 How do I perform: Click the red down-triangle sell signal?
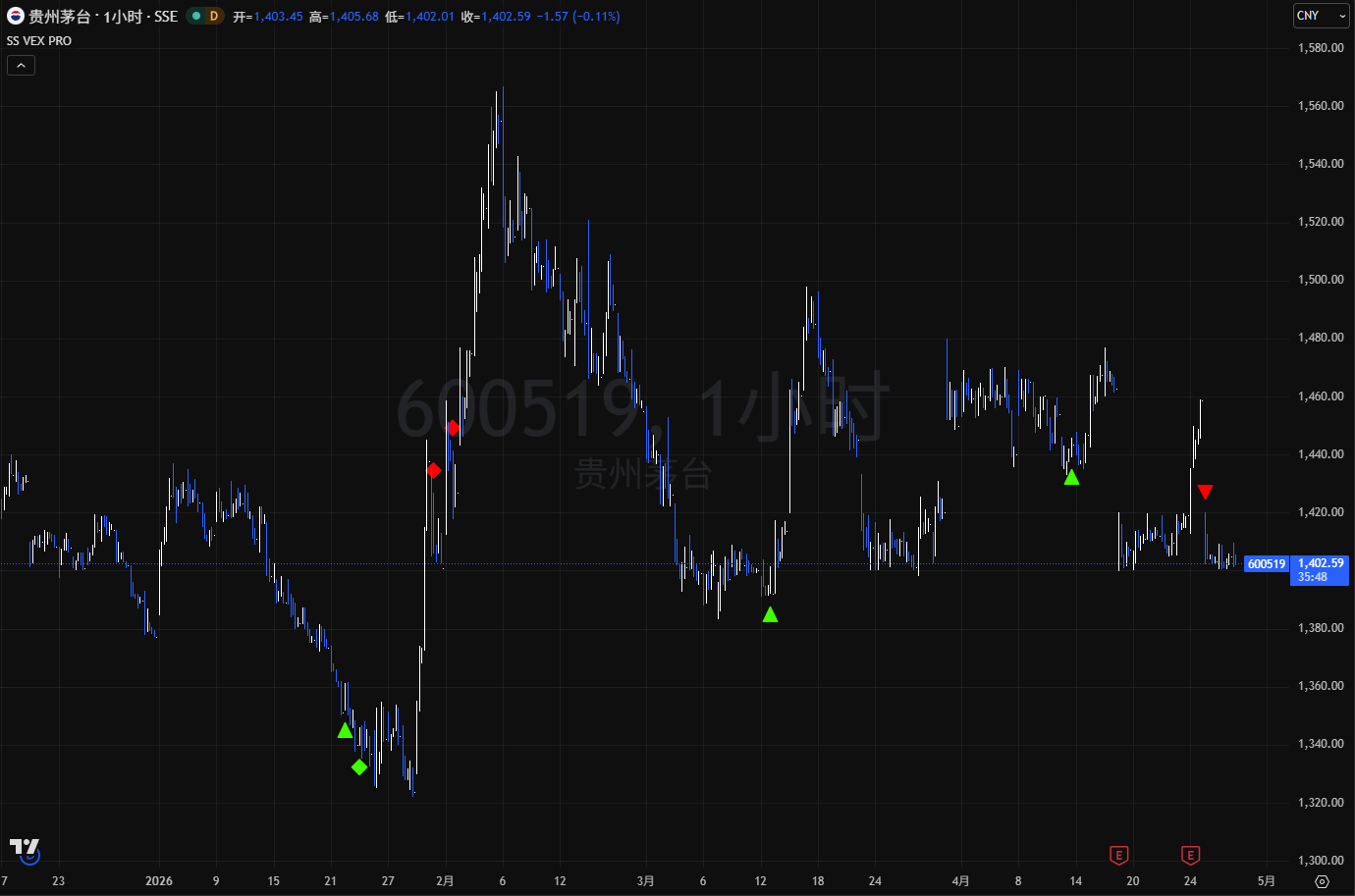(x=1205, y=492)
